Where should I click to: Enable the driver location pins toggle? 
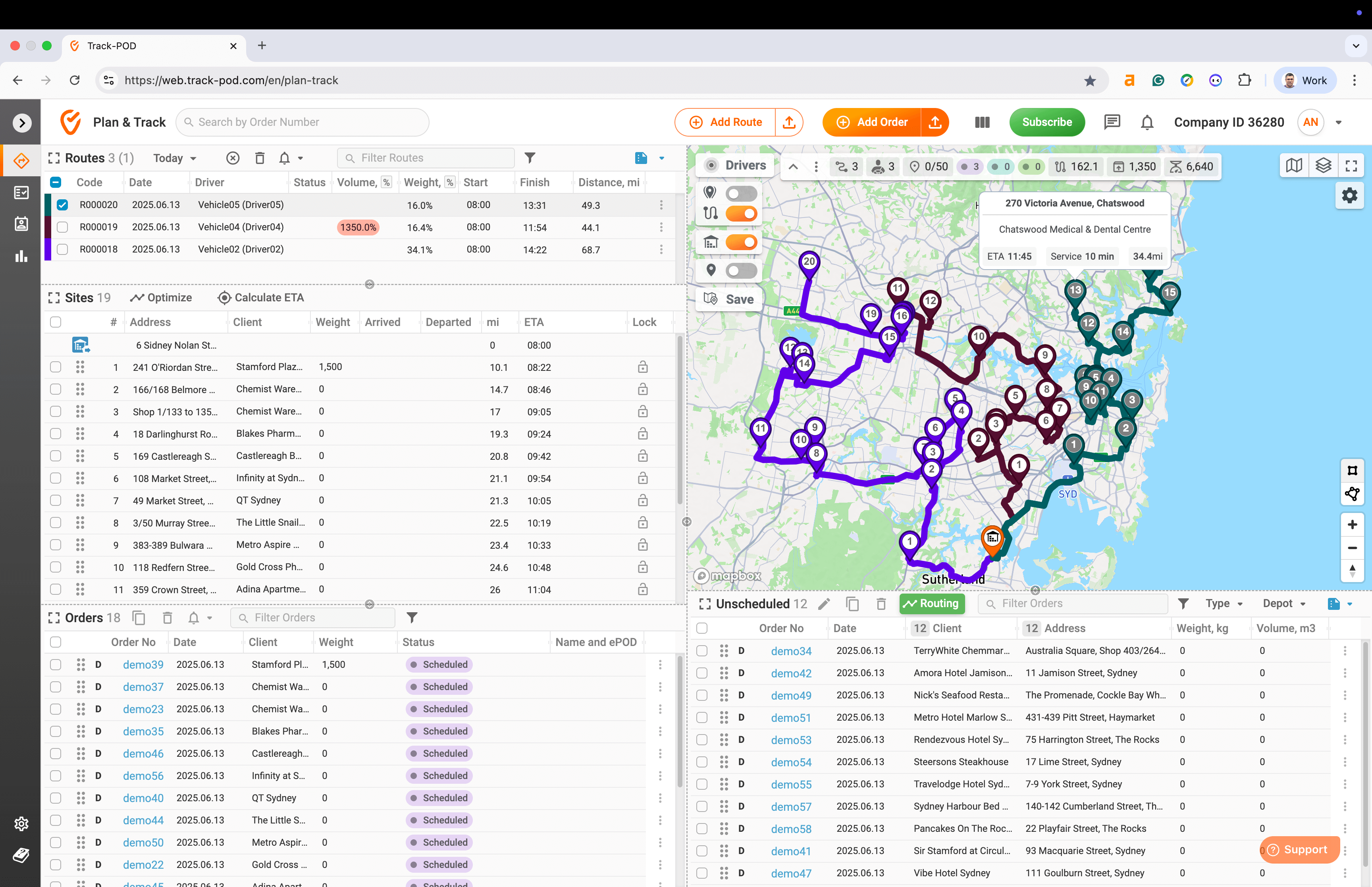click(x=742, y=193)
